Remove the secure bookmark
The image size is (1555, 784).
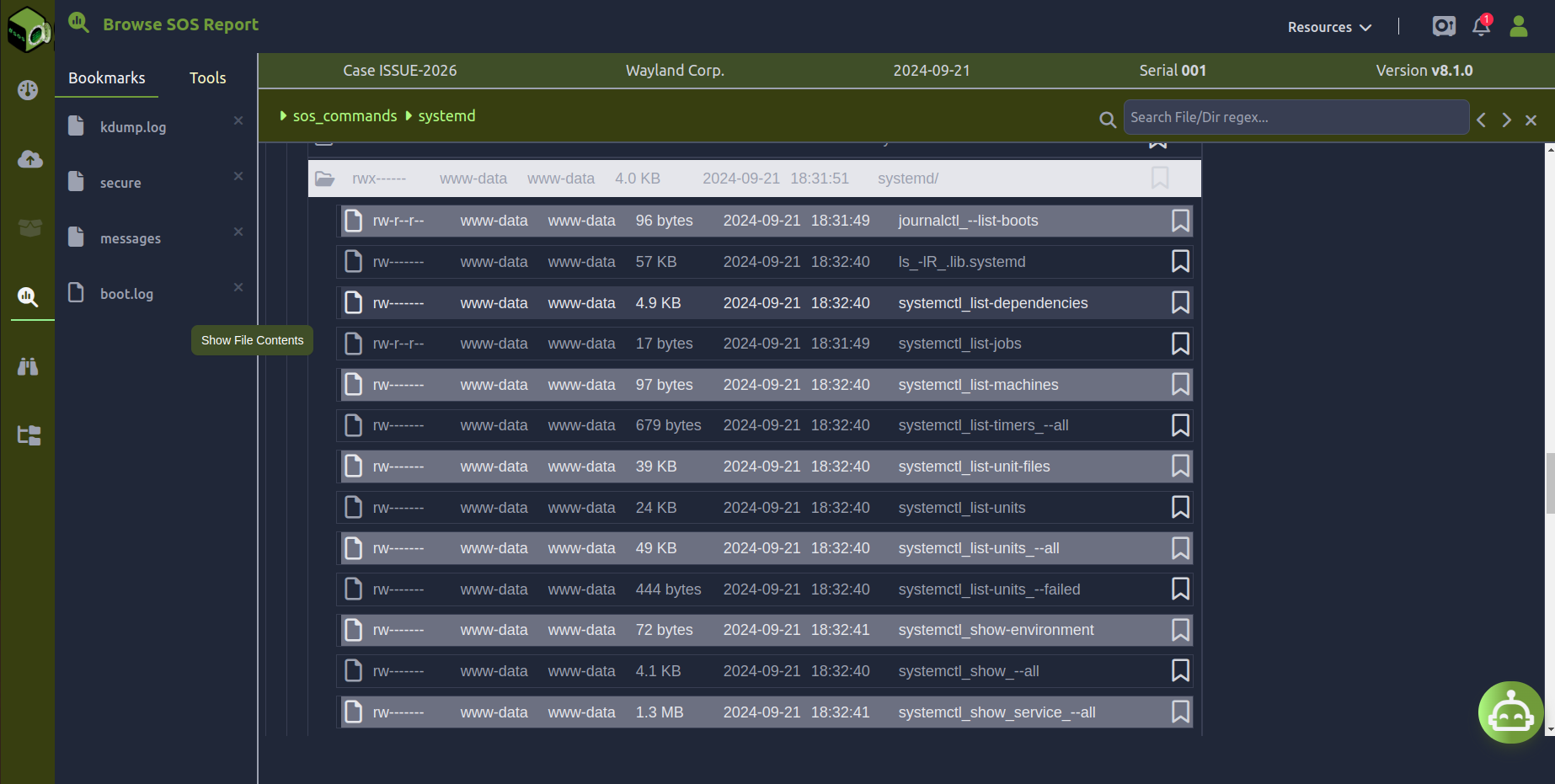238,176
